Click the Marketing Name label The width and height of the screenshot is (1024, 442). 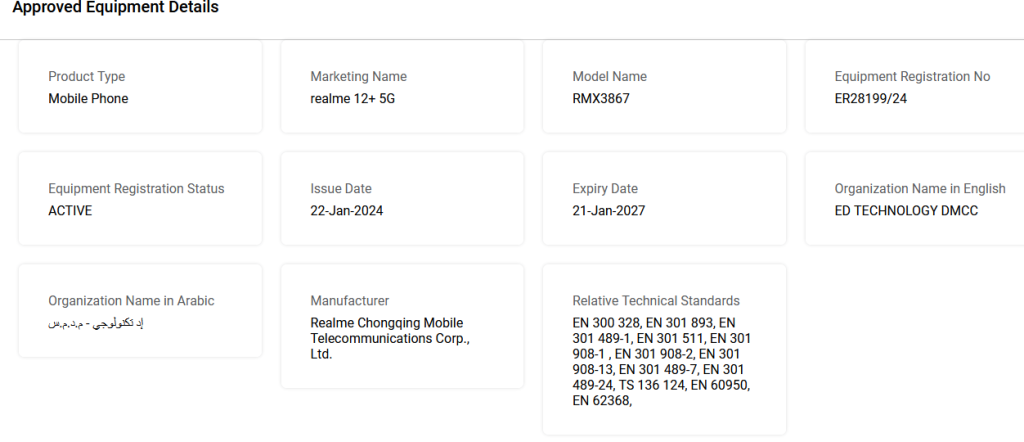click(358, 77)
